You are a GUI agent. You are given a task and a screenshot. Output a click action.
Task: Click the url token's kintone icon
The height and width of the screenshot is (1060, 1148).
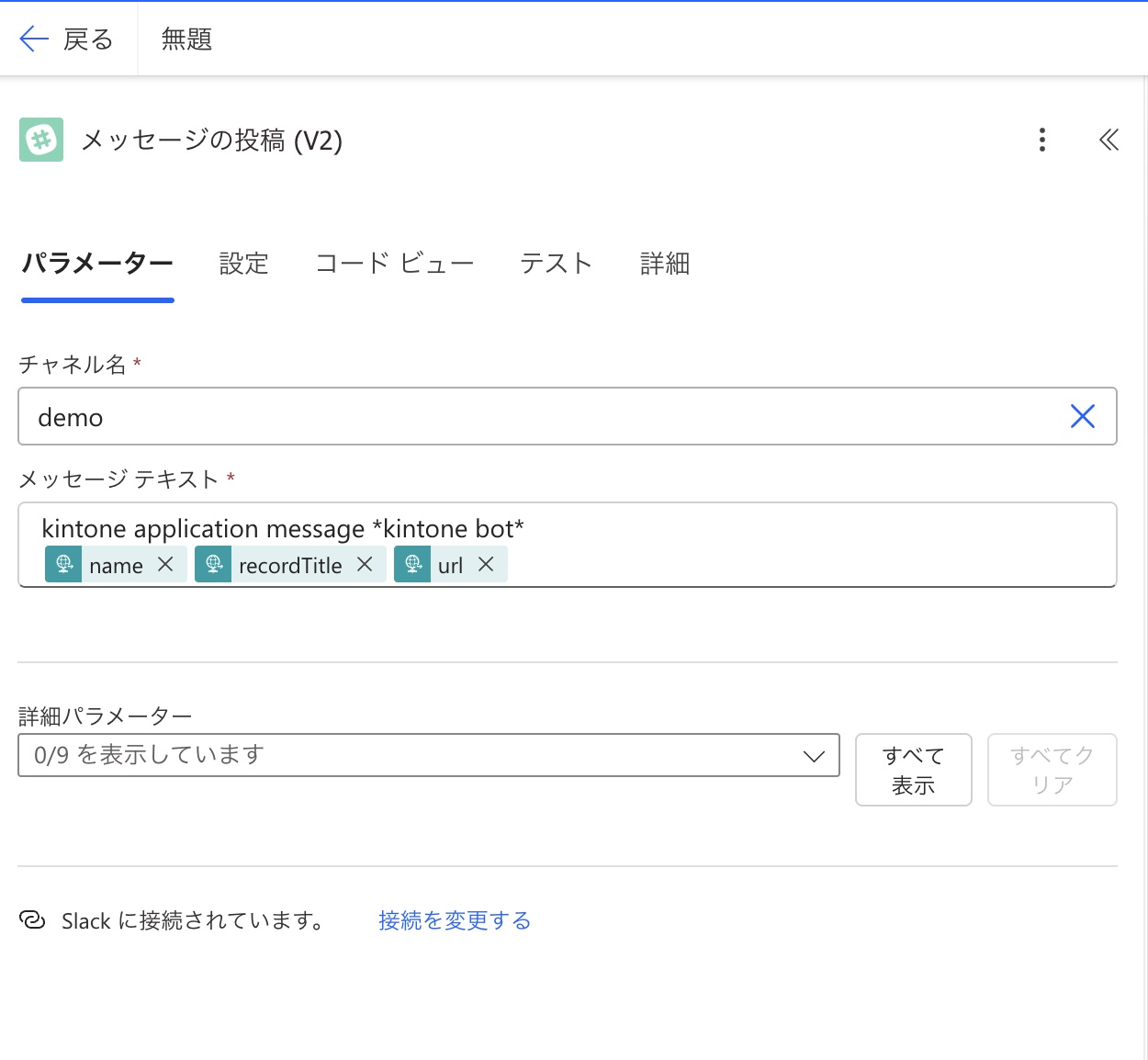412,564
